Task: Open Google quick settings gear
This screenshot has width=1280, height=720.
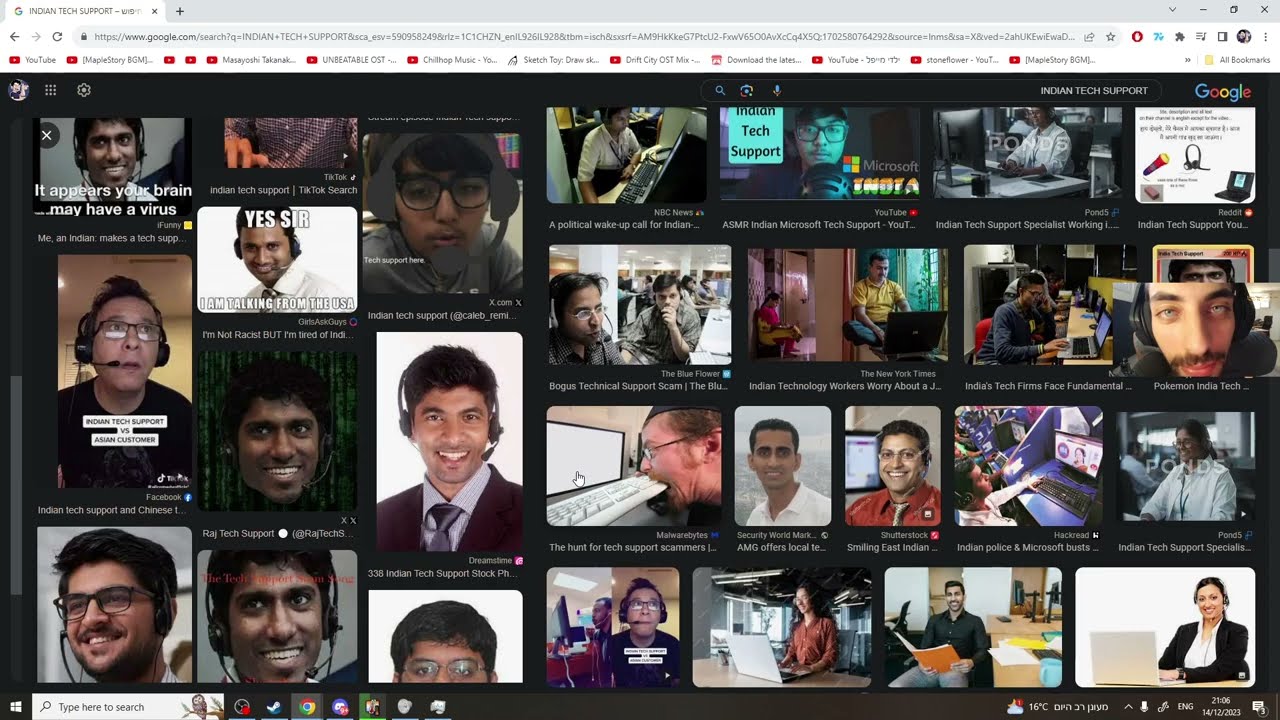Action: point(84,90)
